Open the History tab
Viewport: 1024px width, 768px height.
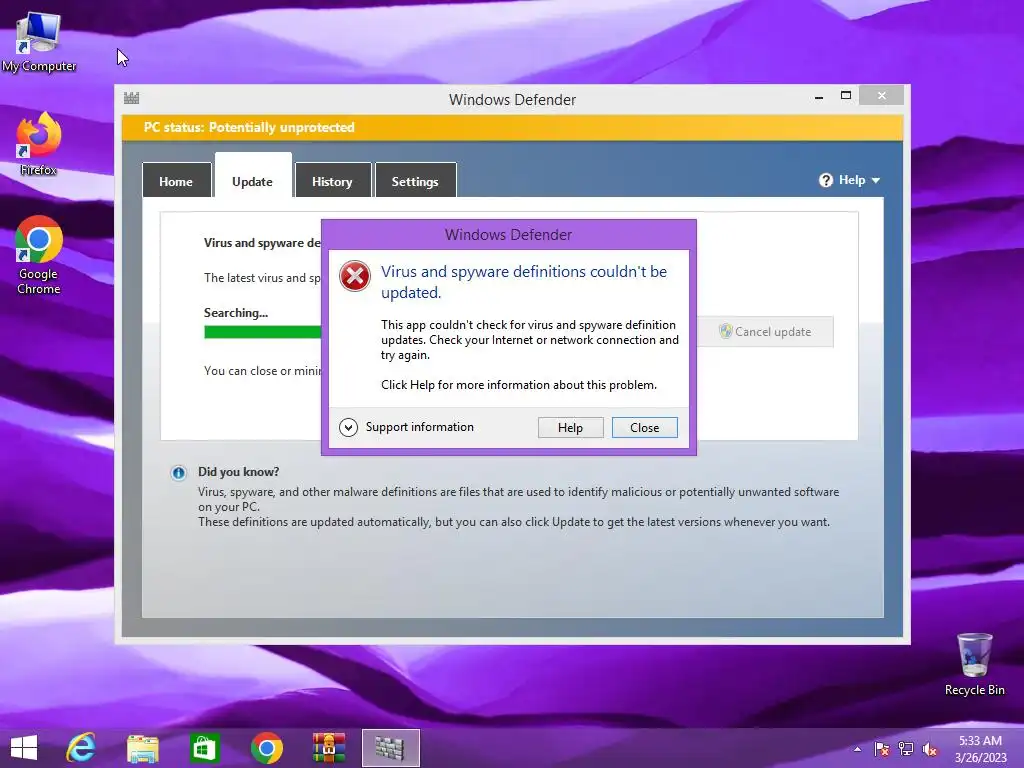(x=332, y=180)
